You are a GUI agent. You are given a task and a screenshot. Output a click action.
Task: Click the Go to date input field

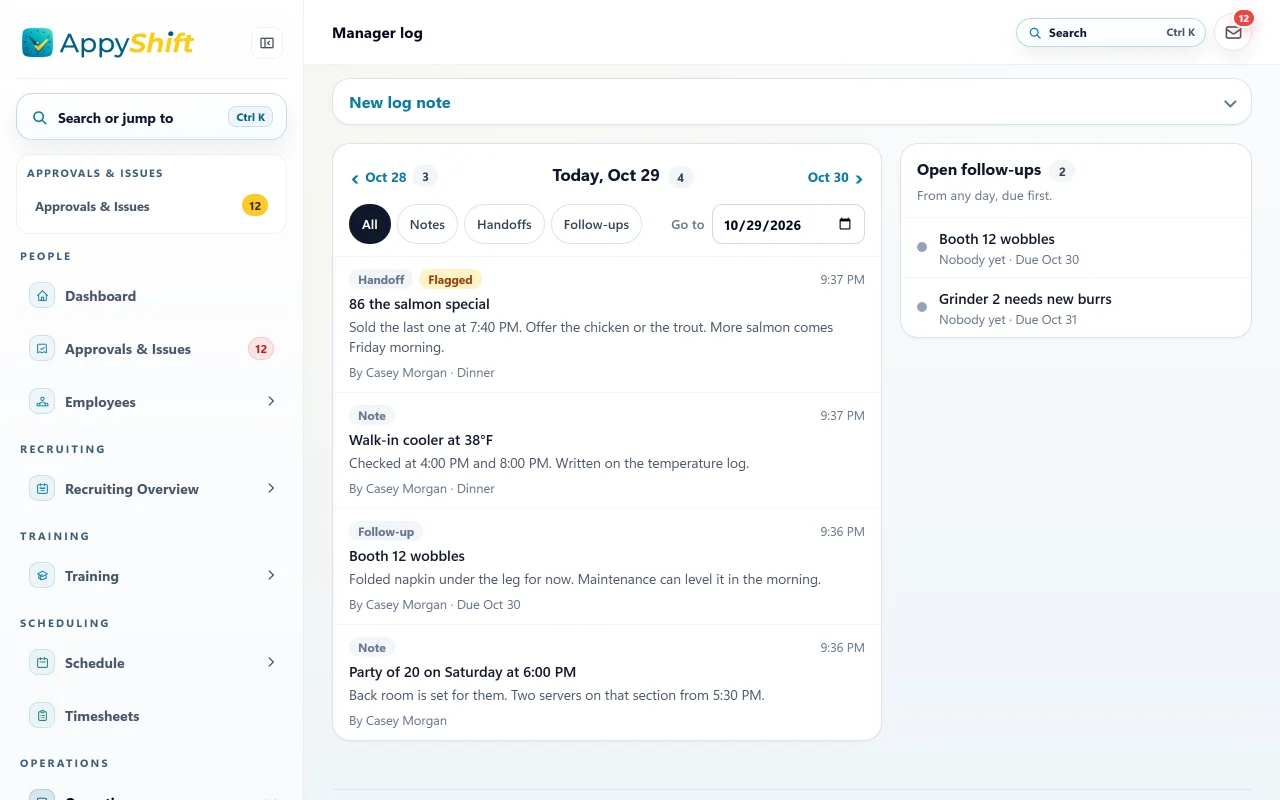point(788,224)
